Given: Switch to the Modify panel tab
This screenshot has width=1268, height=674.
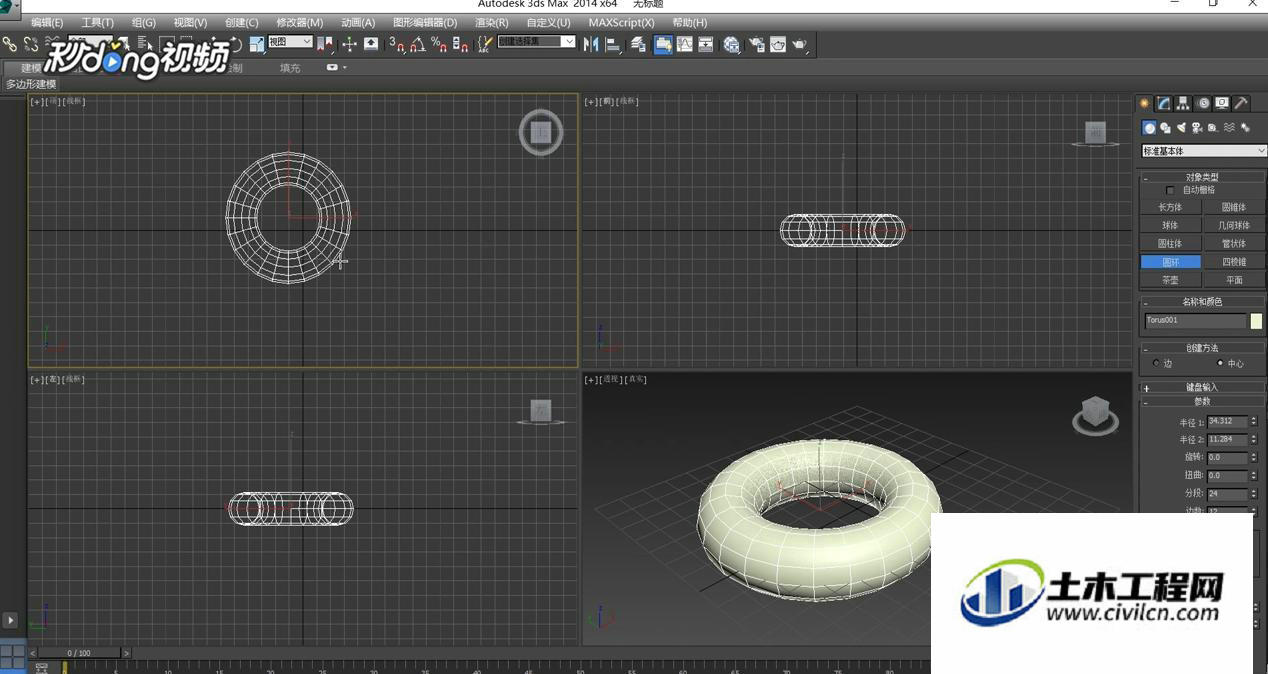Looking at the screenshot, I should (x=1164, y=103).
